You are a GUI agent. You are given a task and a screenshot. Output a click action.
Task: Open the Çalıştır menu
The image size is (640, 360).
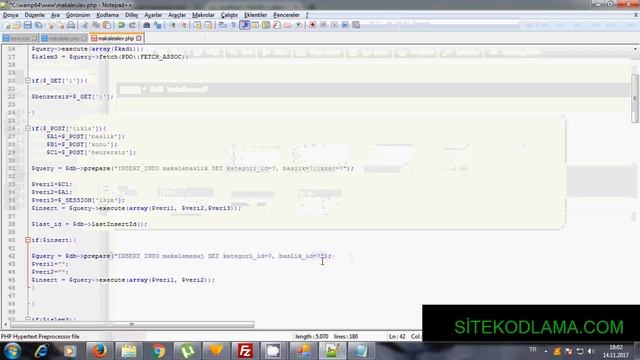click(x=229, y=15)
